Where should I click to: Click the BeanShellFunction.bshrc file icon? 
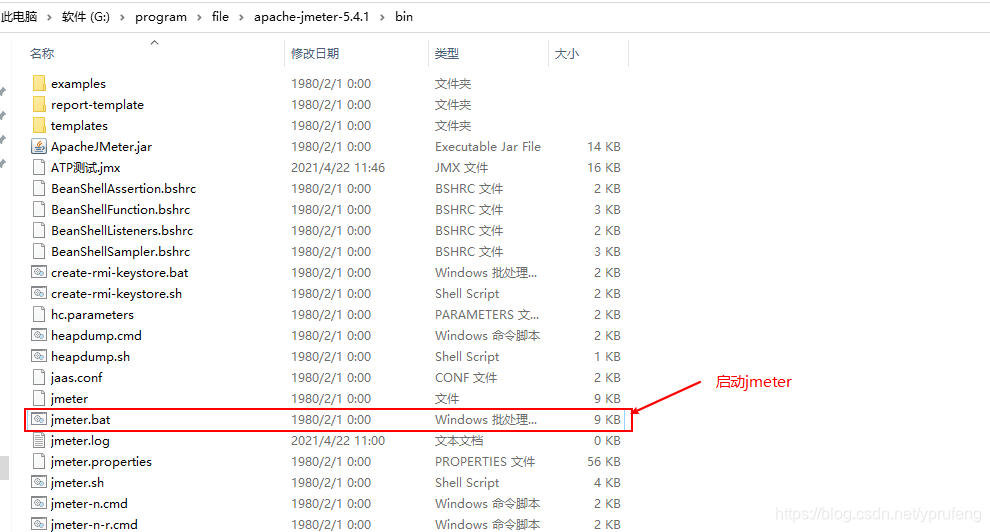[x=39, y=209]
